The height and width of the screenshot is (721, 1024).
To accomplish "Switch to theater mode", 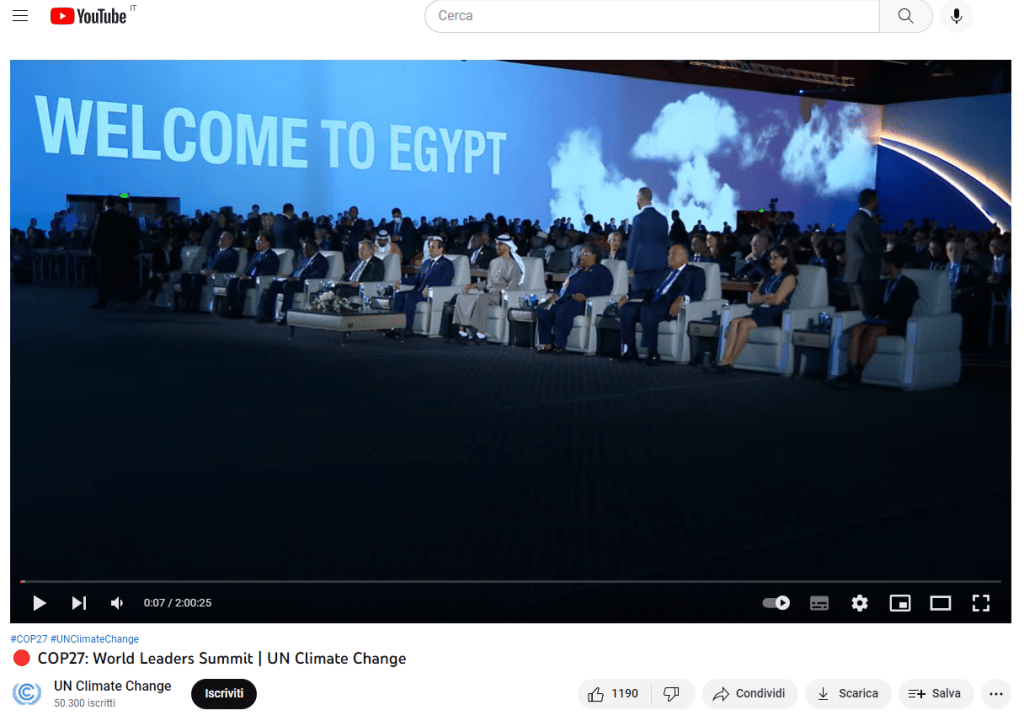I will click(940, 603).
